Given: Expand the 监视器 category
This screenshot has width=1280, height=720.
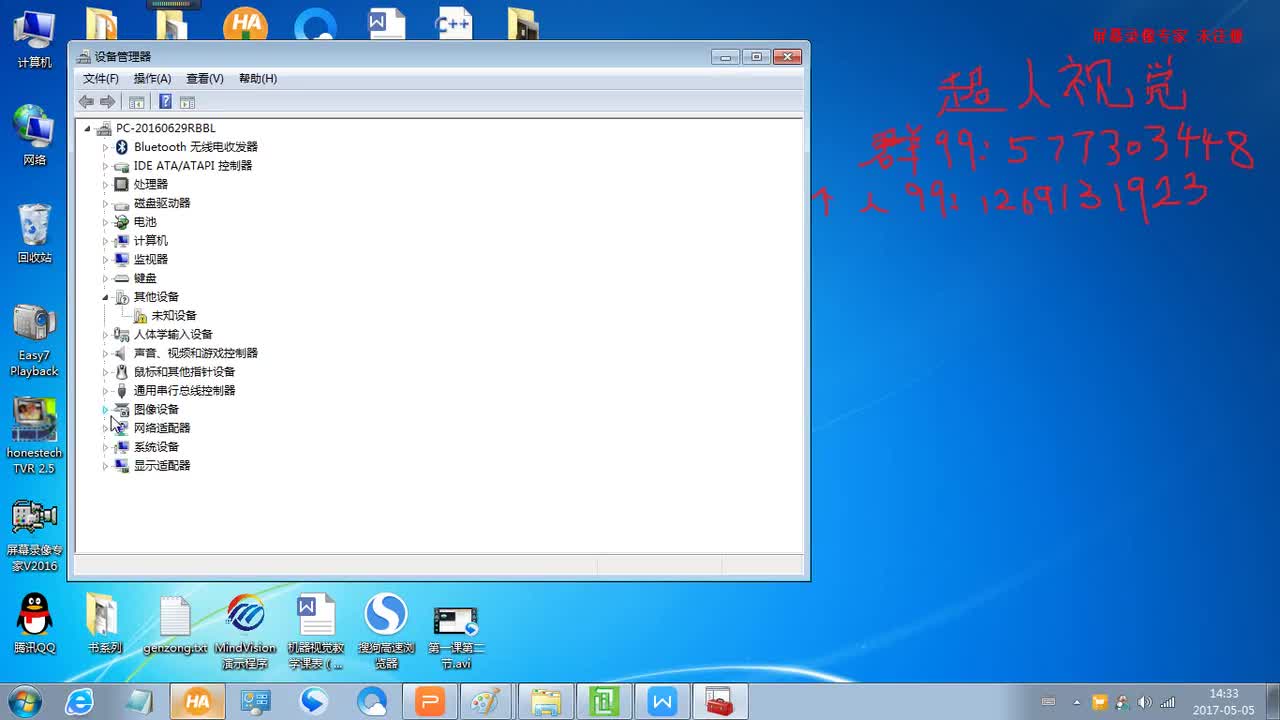Looking at the screenshot, I should tap(105, 259).
